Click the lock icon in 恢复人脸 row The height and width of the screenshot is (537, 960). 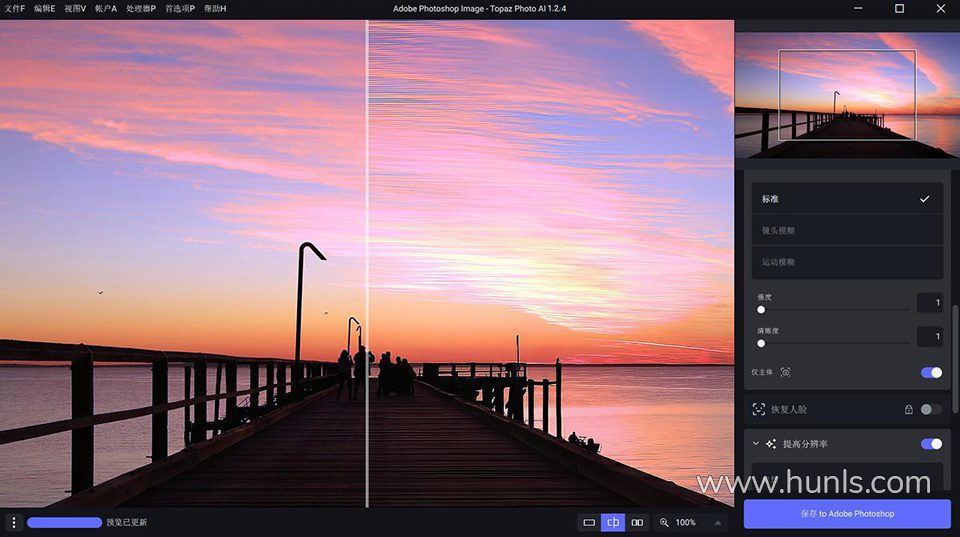pos(909,409)
